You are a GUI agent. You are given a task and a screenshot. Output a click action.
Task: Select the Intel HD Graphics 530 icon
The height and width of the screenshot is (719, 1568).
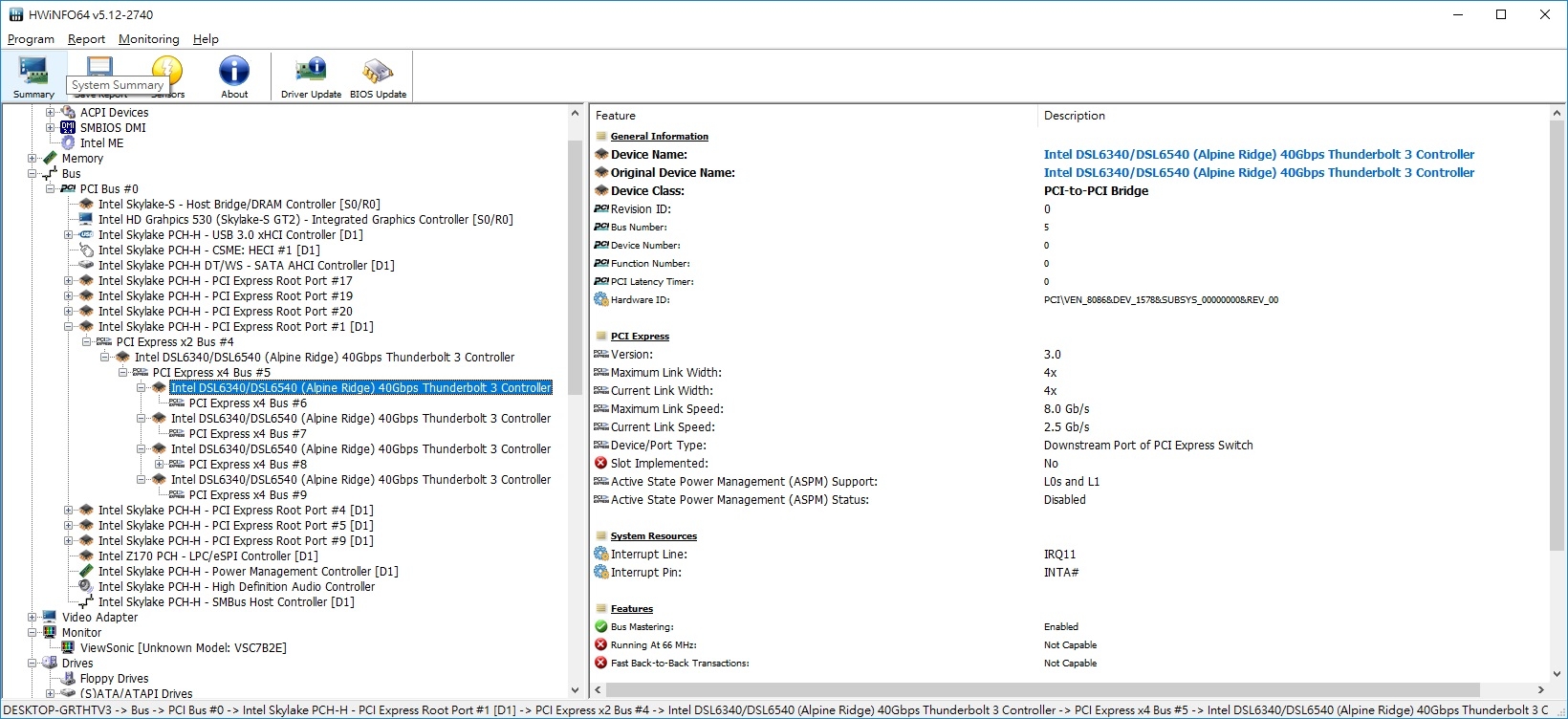click(86, 220)
